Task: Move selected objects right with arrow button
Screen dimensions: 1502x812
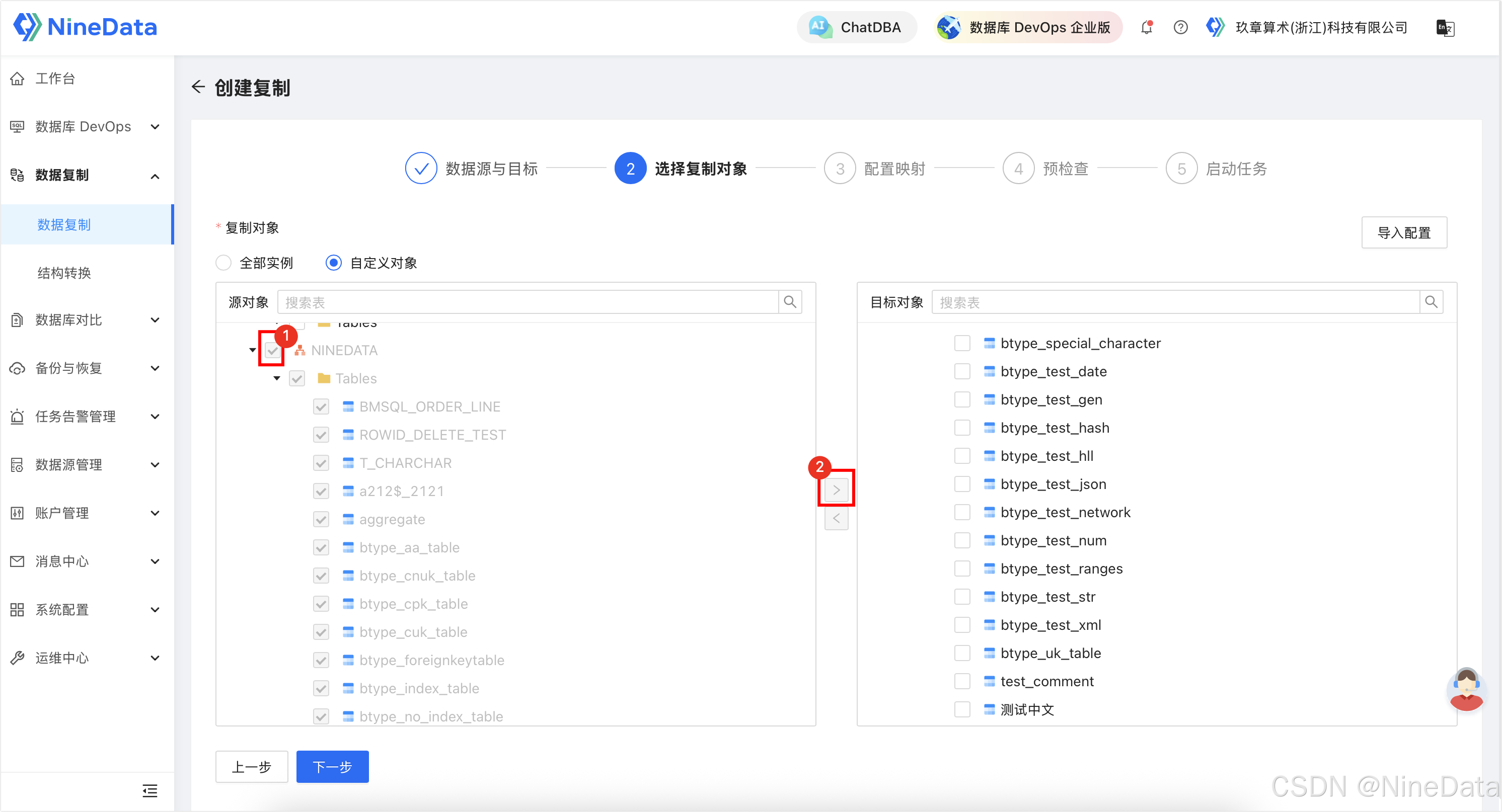Action: [836, 490]
